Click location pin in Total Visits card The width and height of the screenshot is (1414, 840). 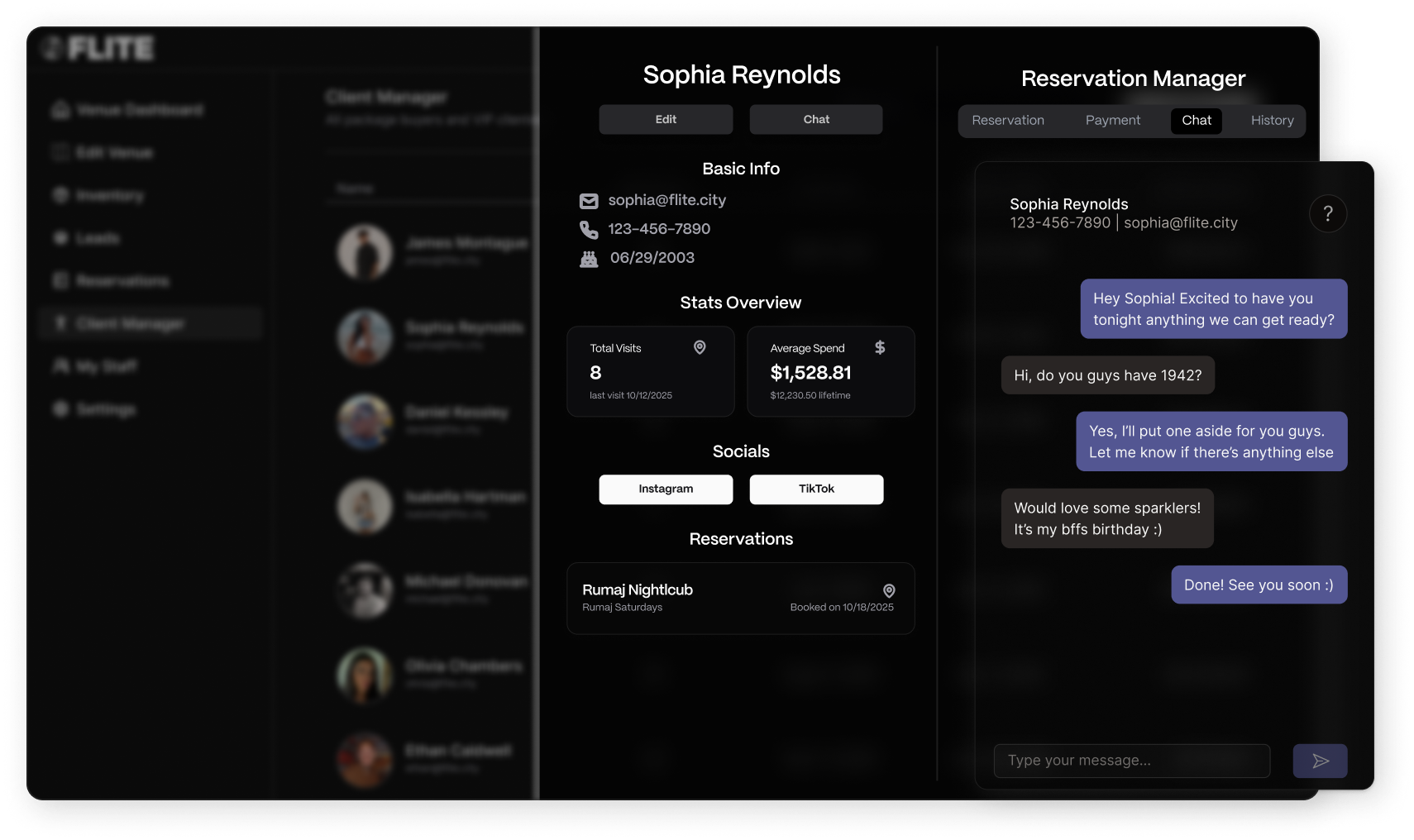700,347
